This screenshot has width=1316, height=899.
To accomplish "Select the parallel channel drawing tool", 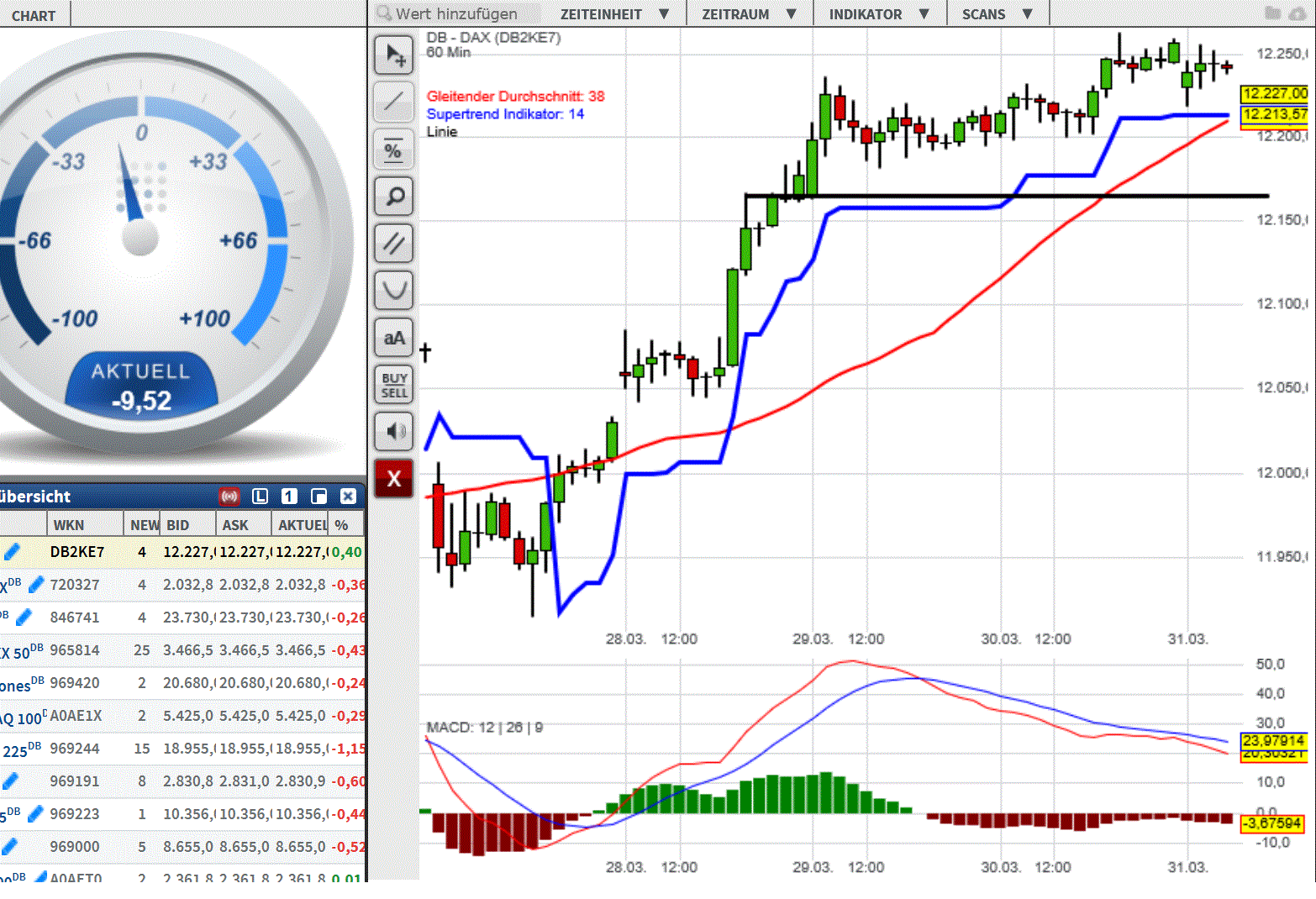I will click(x=393, y=243).
